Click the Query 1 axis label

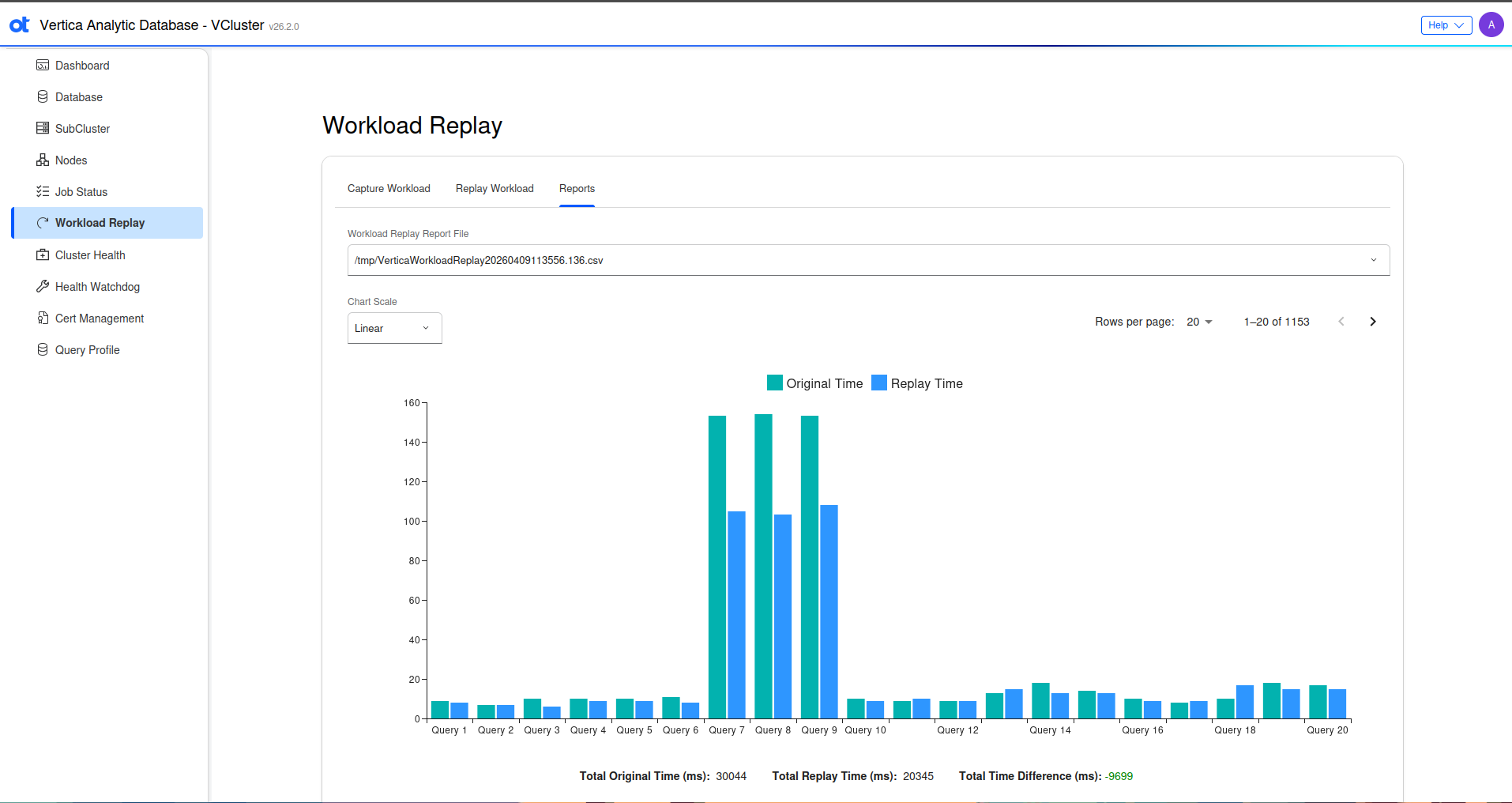point(449,730)
